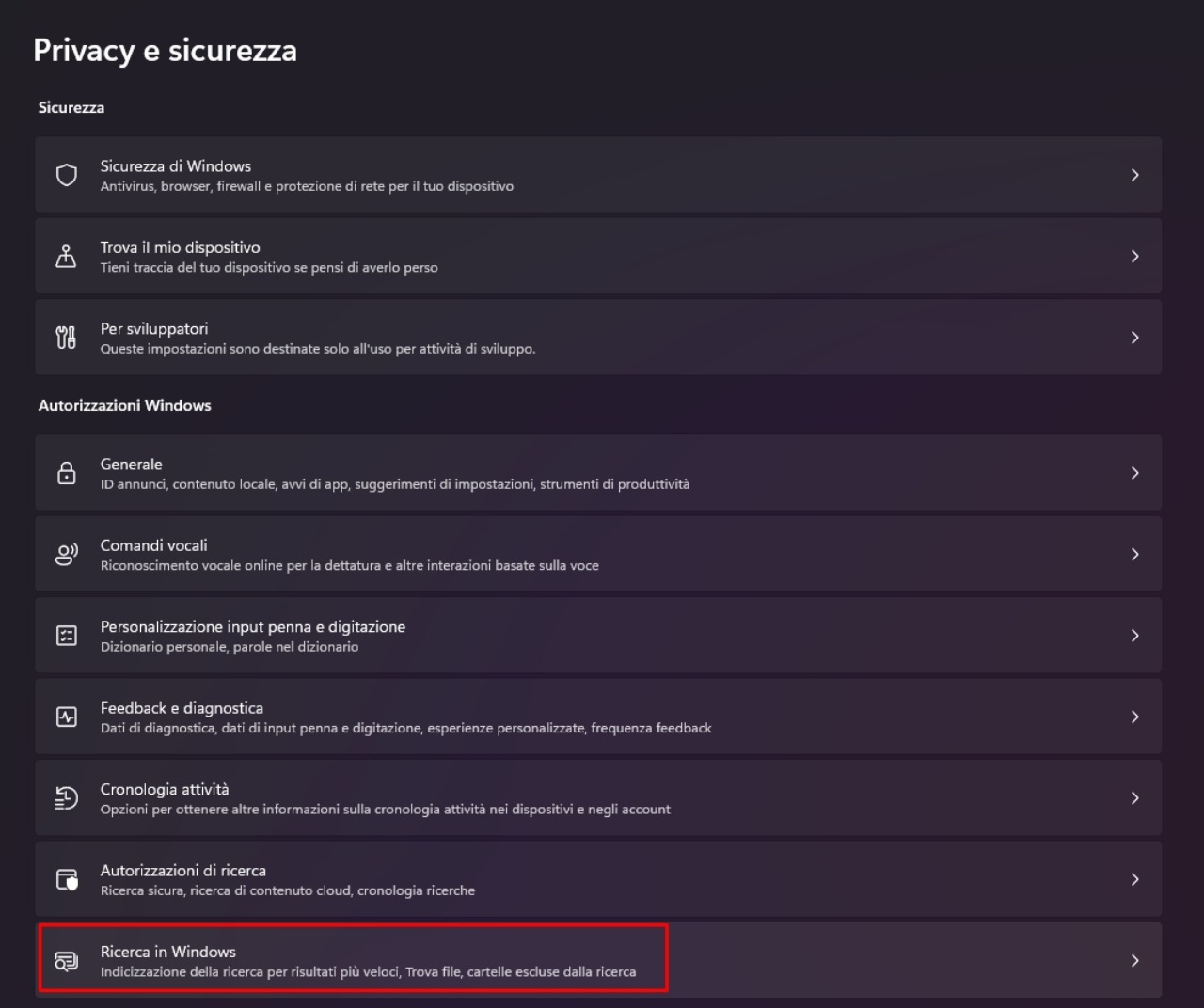This screenshot has height=1008, width=1204.
Task: Click the Autorizzazioni di ricerca shield-window icon
Action: click(67, 879)
